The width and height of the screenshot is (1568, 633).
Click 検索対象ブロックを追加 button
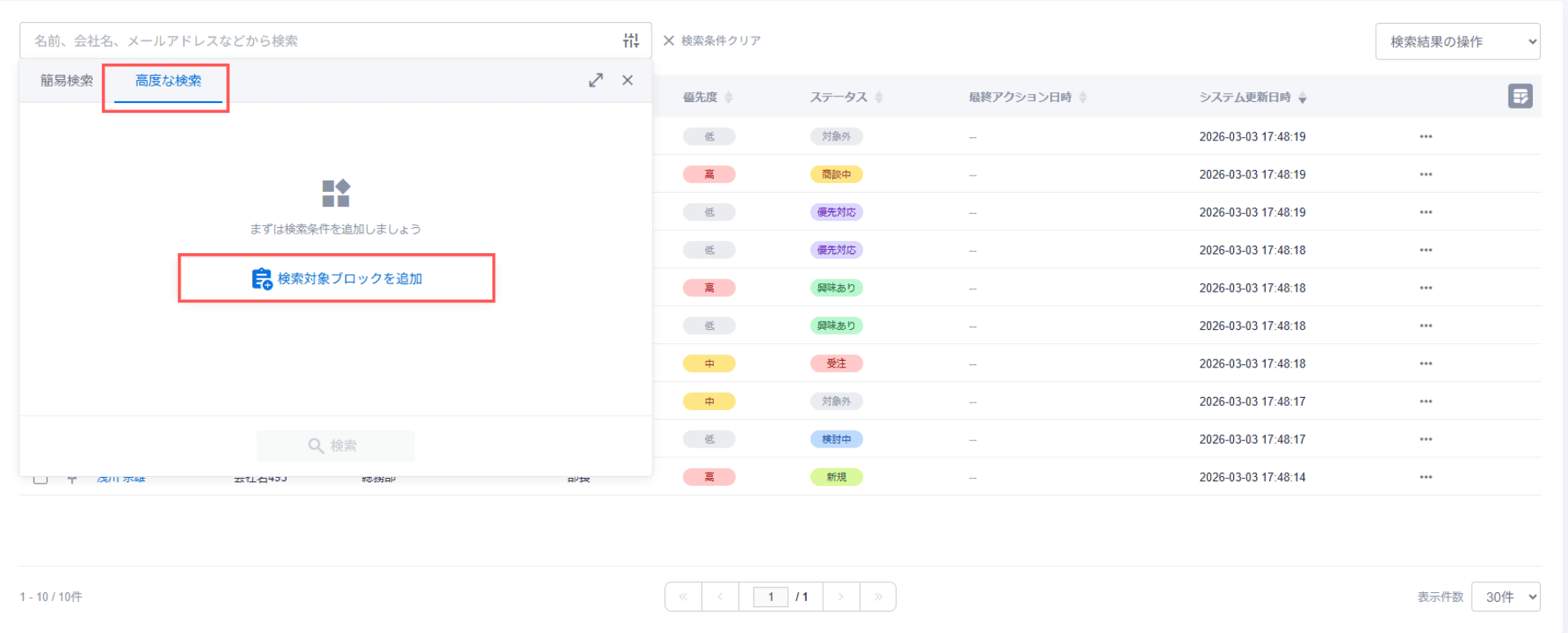[x=336, y=279]
